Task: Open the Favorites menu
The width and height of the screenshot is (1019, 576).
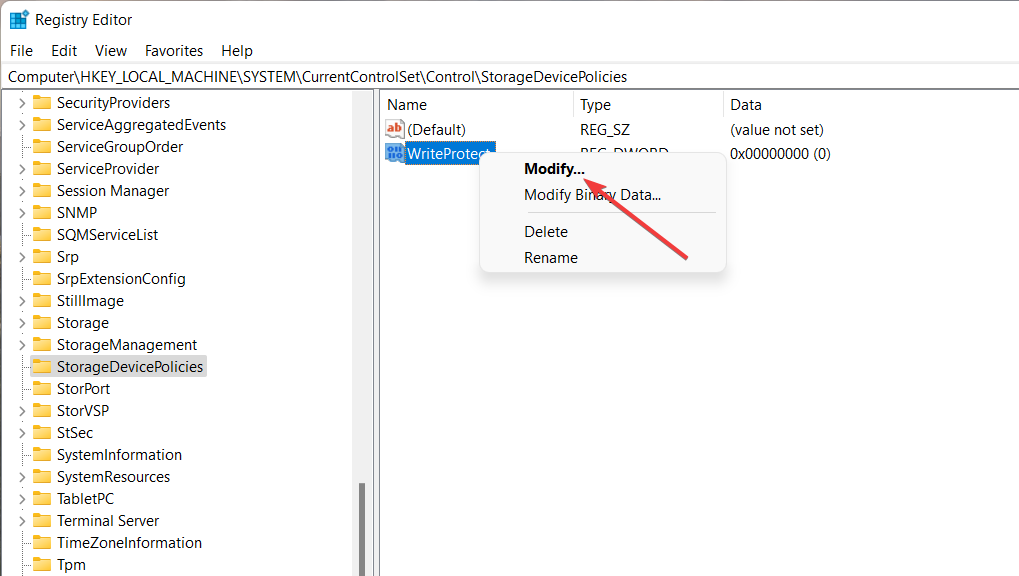Action: 174,51
